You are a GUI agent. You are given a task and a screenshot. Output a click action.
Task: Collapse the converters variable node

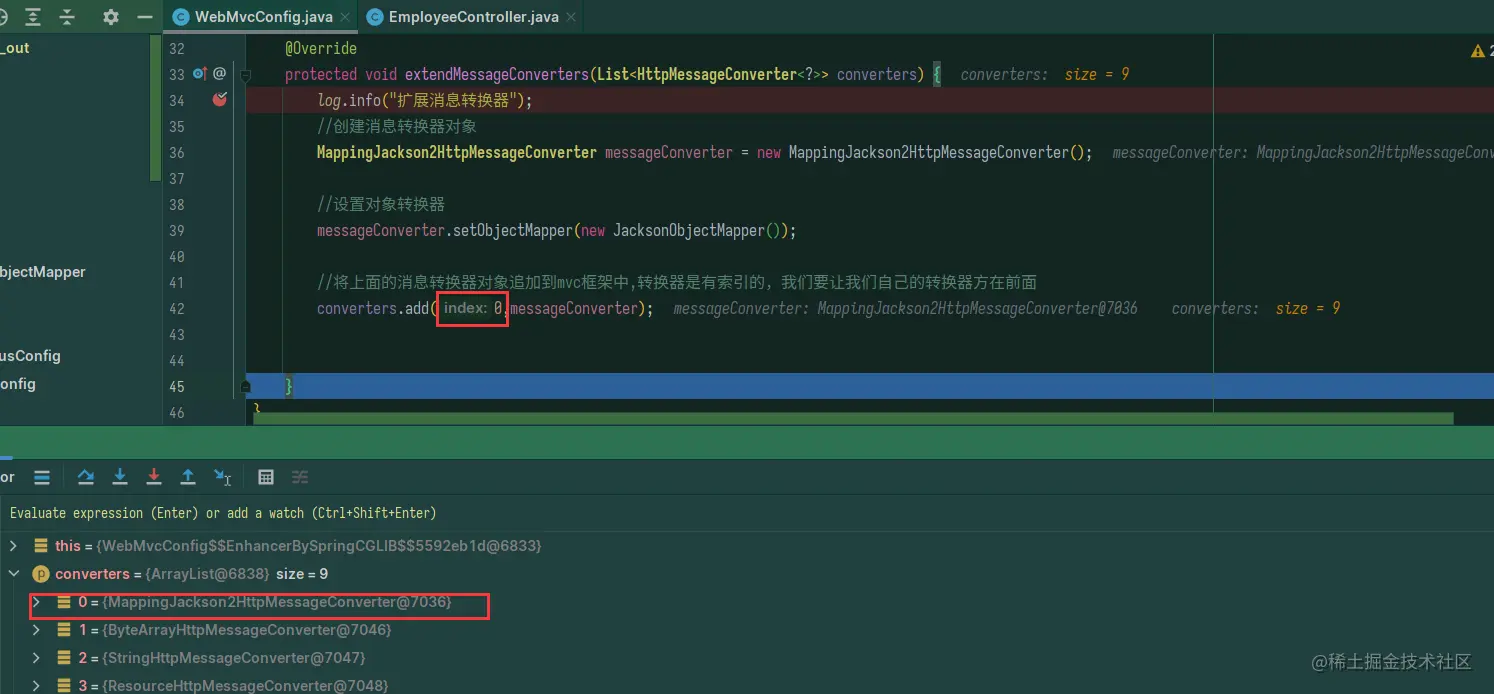click(13, 574)
